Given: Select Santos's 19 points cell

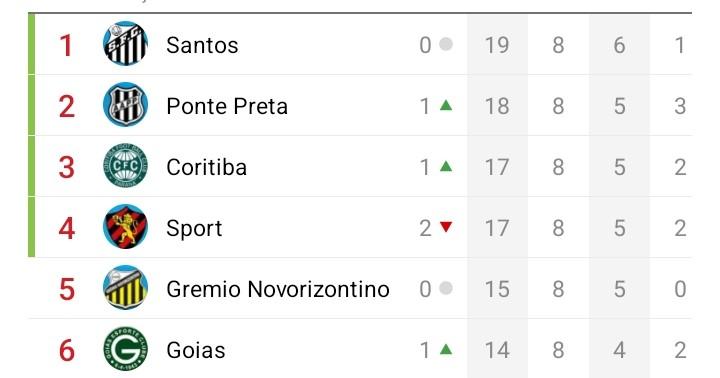Looking at the screenshot, I should click(497, 45).
